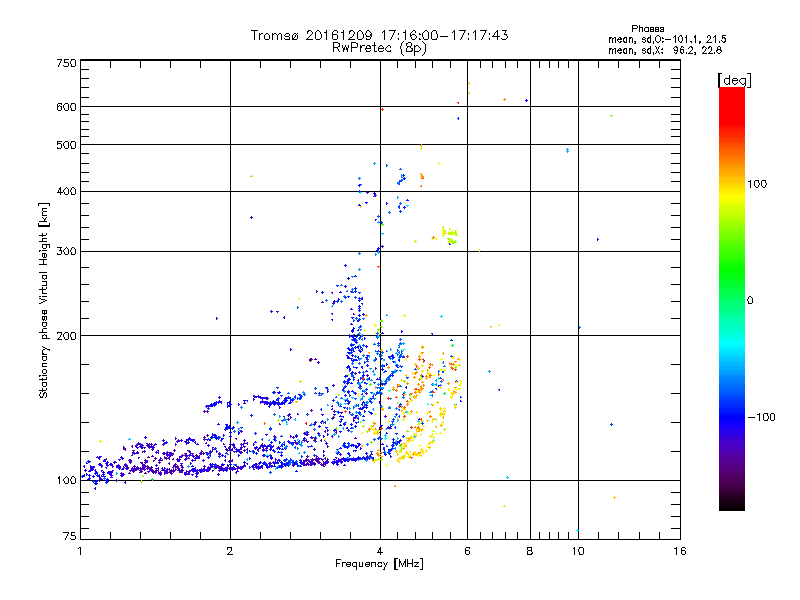Click the x-axis tick label '10'

pyautogui.click(x=578, y=551)
